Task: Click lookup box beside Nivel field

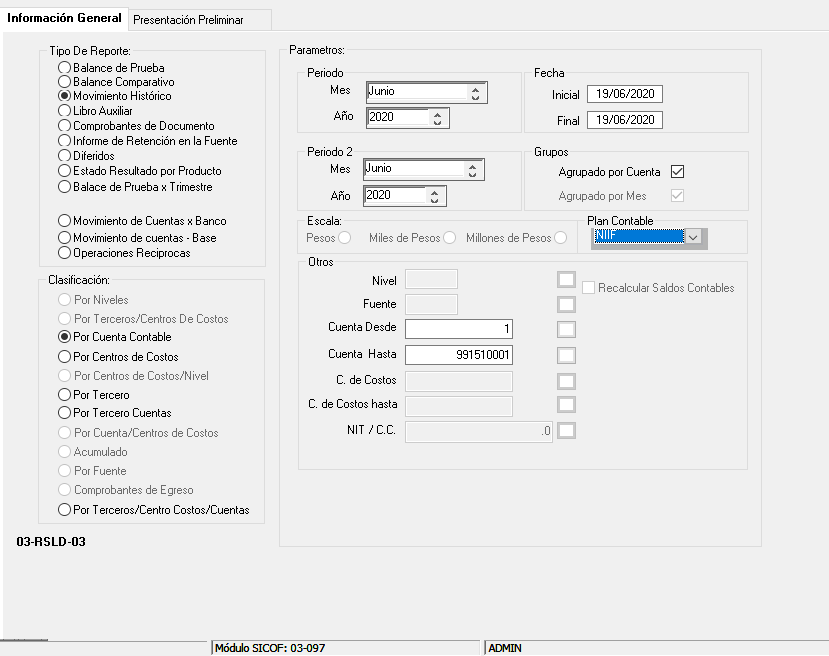Action: click(567, 279)
